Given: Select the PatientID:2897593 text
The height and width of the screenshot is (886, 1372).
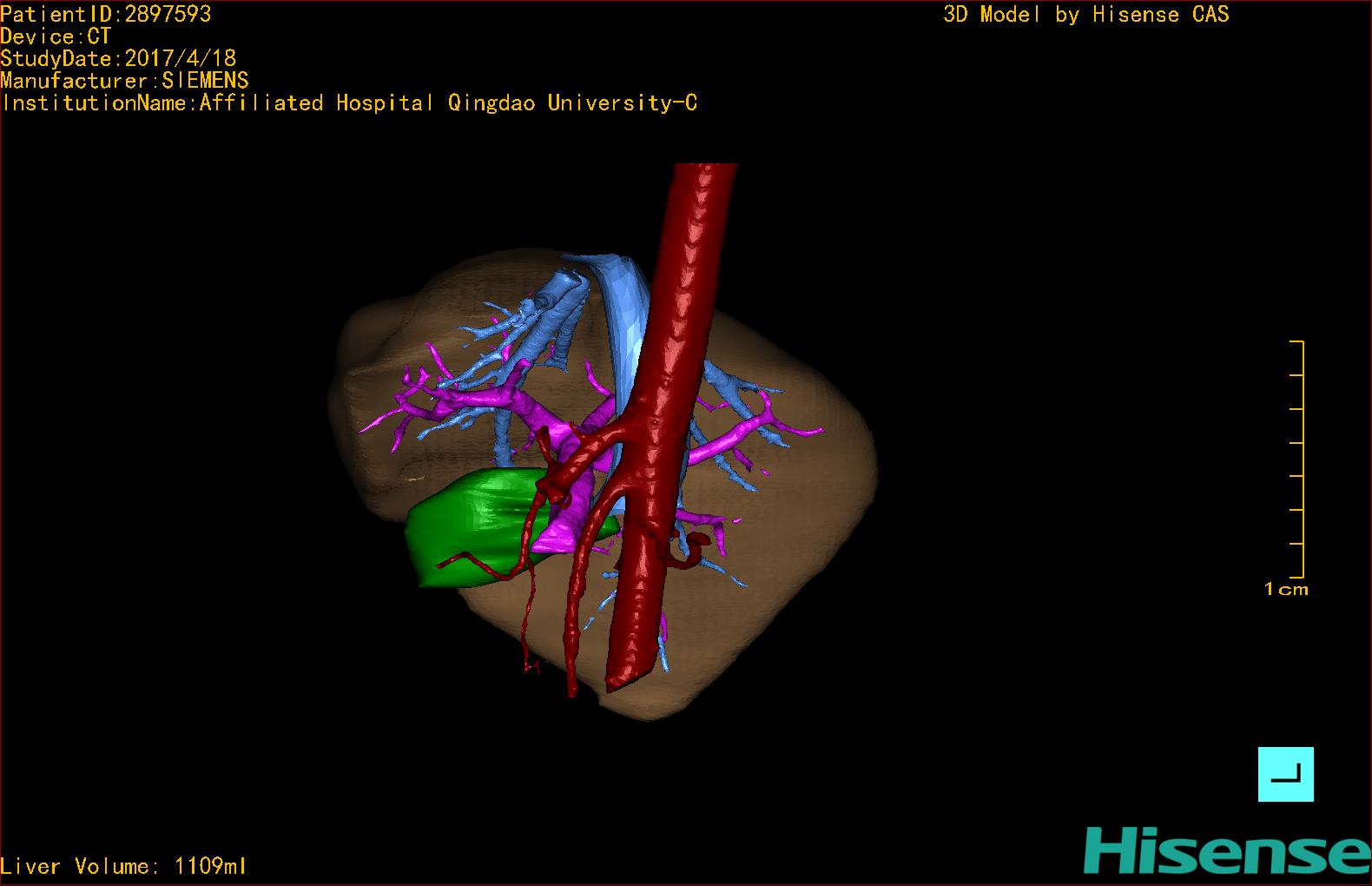Looking at the screenshot, I should pyautogui.click(x=106, y=14).
